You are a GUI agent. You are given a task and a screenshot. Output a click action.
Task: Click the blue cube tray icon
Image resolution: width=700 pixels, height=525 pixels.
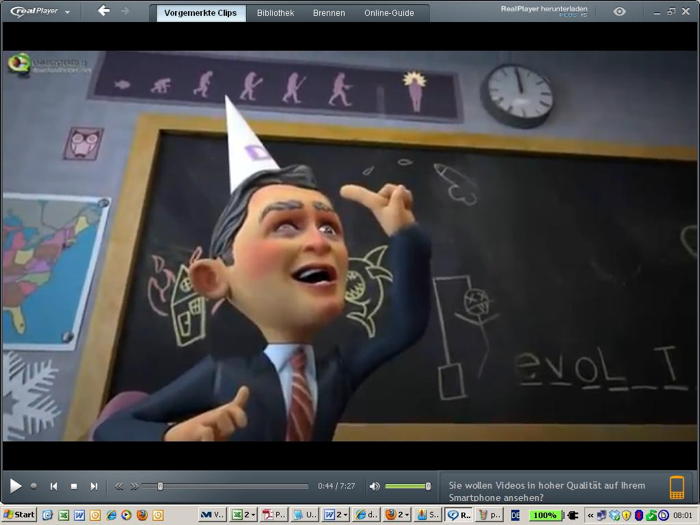click(x=614, y=516)
